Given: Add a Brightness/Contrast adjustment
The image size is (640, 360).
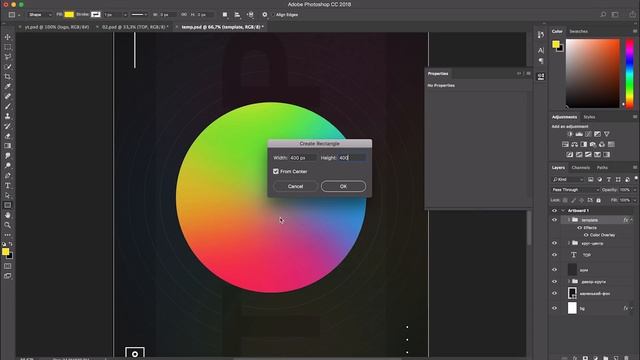Looking at the screenshot, I should tap(570, 134).
